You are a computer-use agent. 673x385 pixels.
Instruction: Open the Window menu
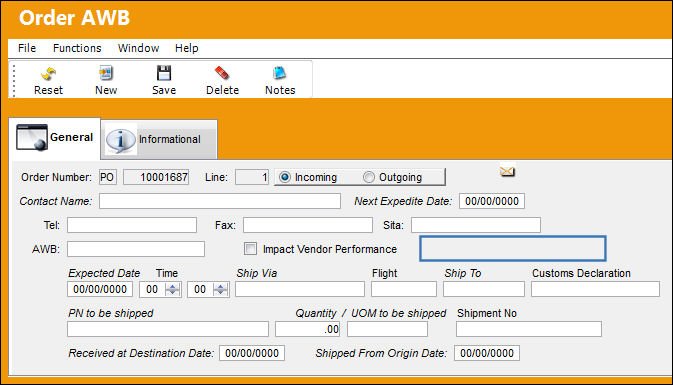pyautogui.click(x=138, y=48)
